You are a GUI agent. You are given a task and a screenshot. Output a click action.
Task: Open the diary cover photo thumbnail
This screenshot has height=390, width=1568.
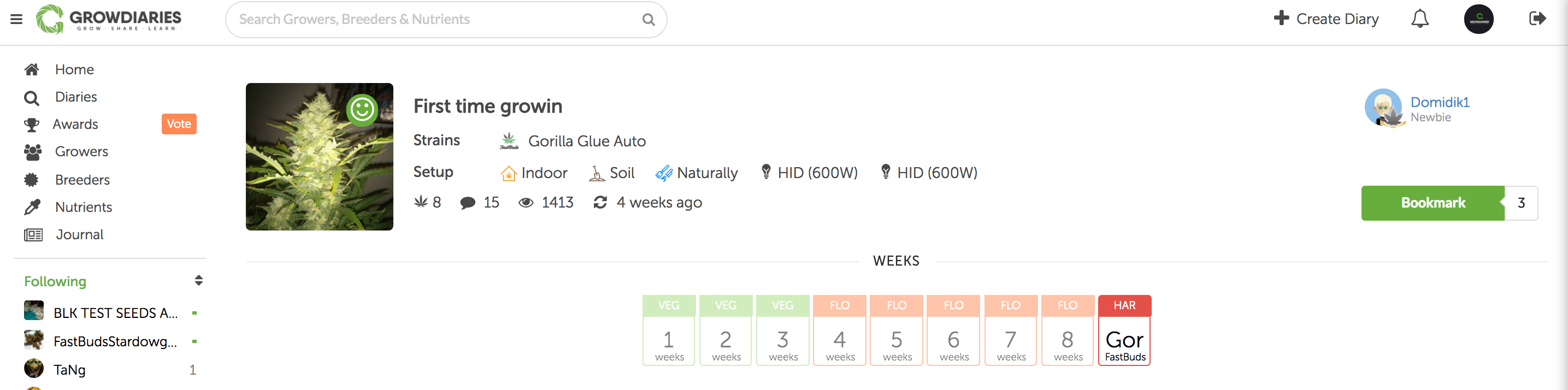click(319, 157)
